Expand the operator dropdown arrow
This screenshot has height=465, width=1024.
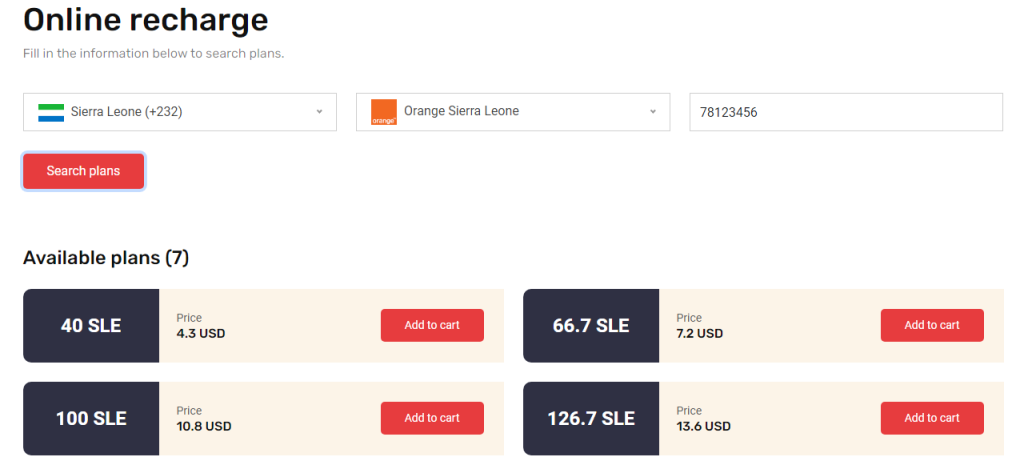652,112
